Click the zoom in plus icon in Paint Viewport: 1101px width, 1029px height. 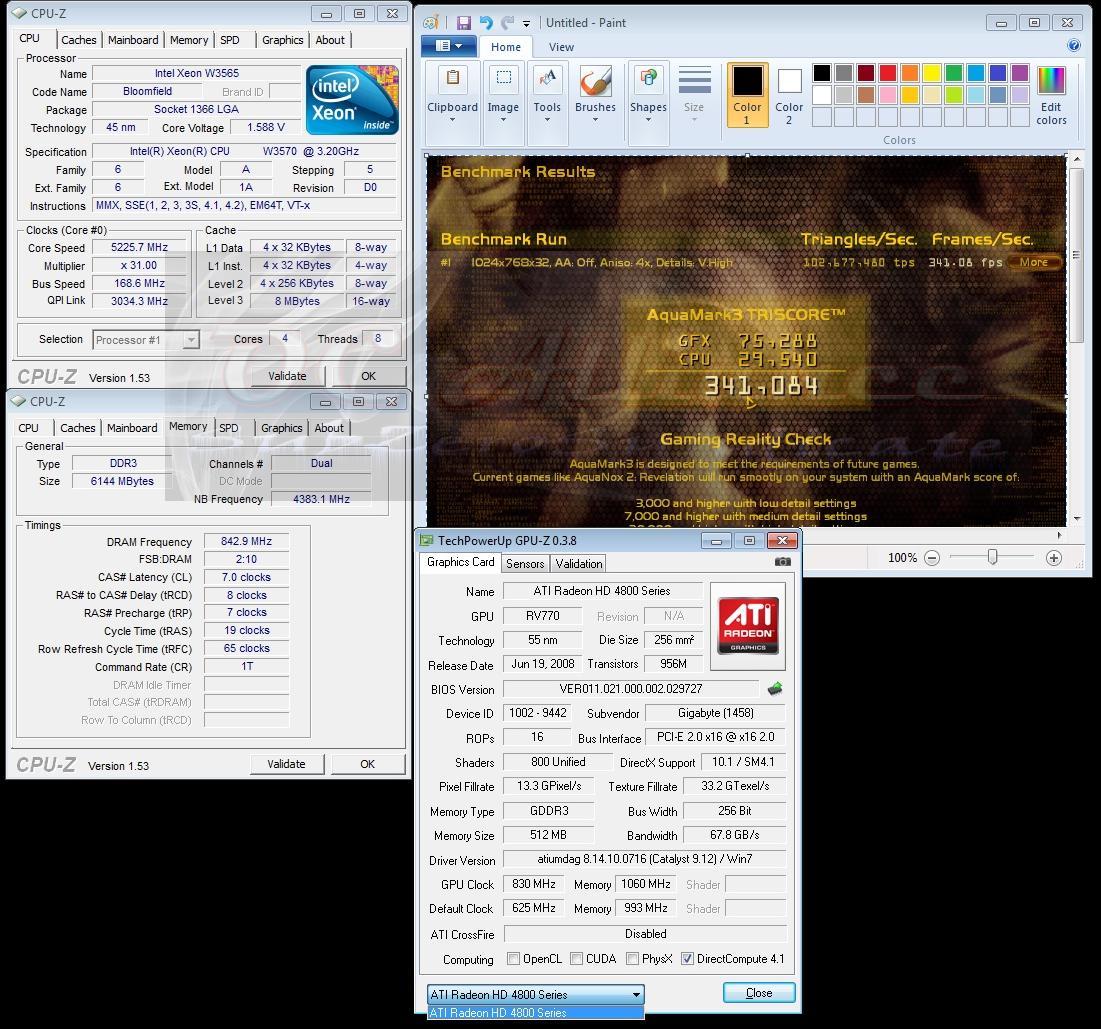pyautogui.click(x=1053, y=558)
